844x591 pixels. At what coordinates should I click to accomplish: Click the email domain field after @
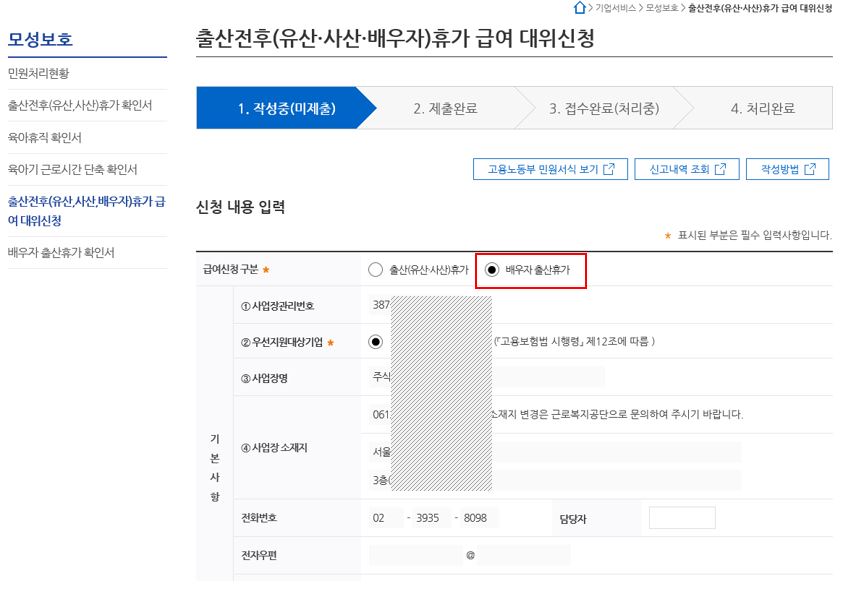(523, 555)
